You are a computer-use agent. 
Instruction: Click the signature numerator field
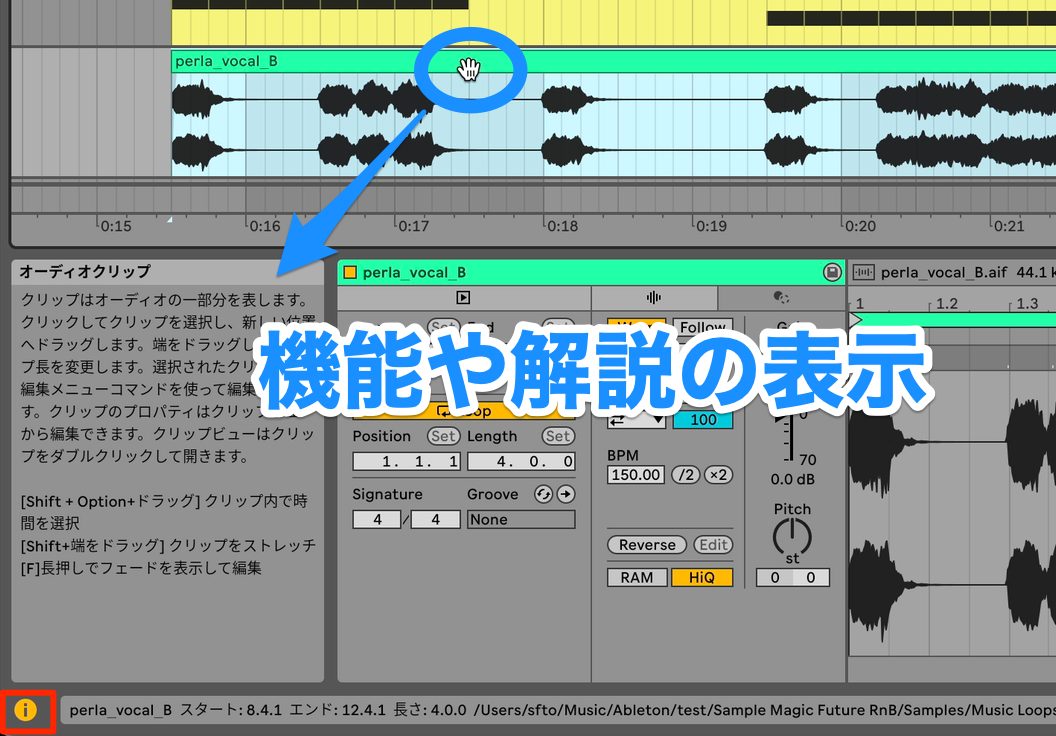point(376,519)
